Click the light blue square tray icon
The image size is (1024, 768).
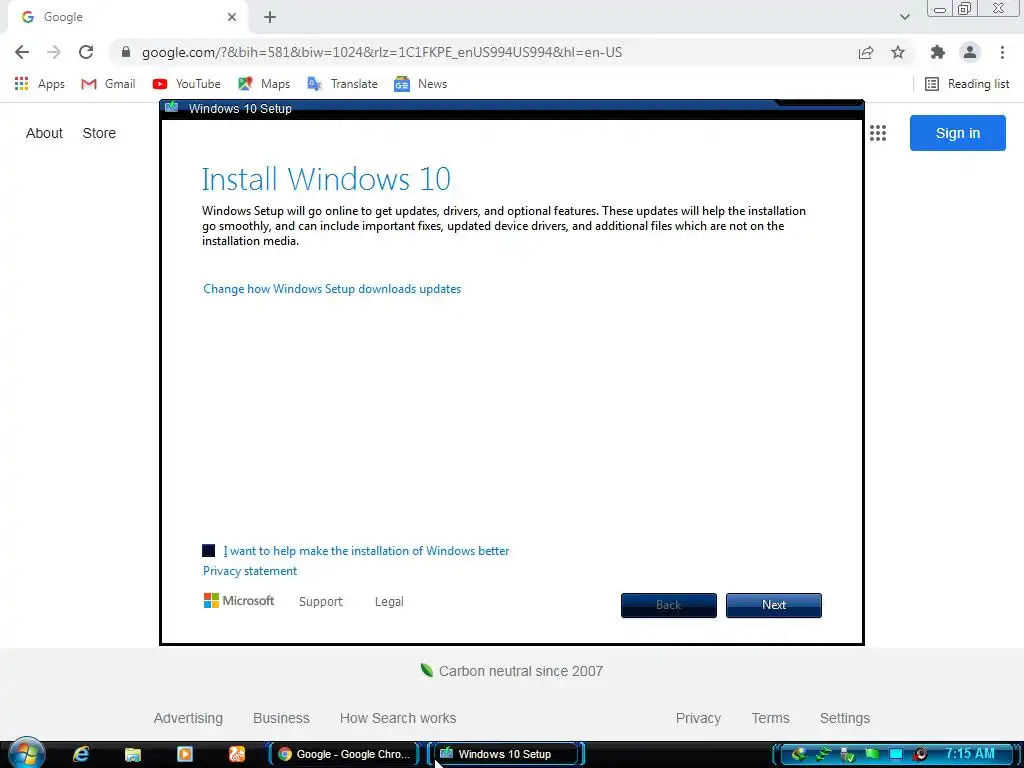point(896,754)
